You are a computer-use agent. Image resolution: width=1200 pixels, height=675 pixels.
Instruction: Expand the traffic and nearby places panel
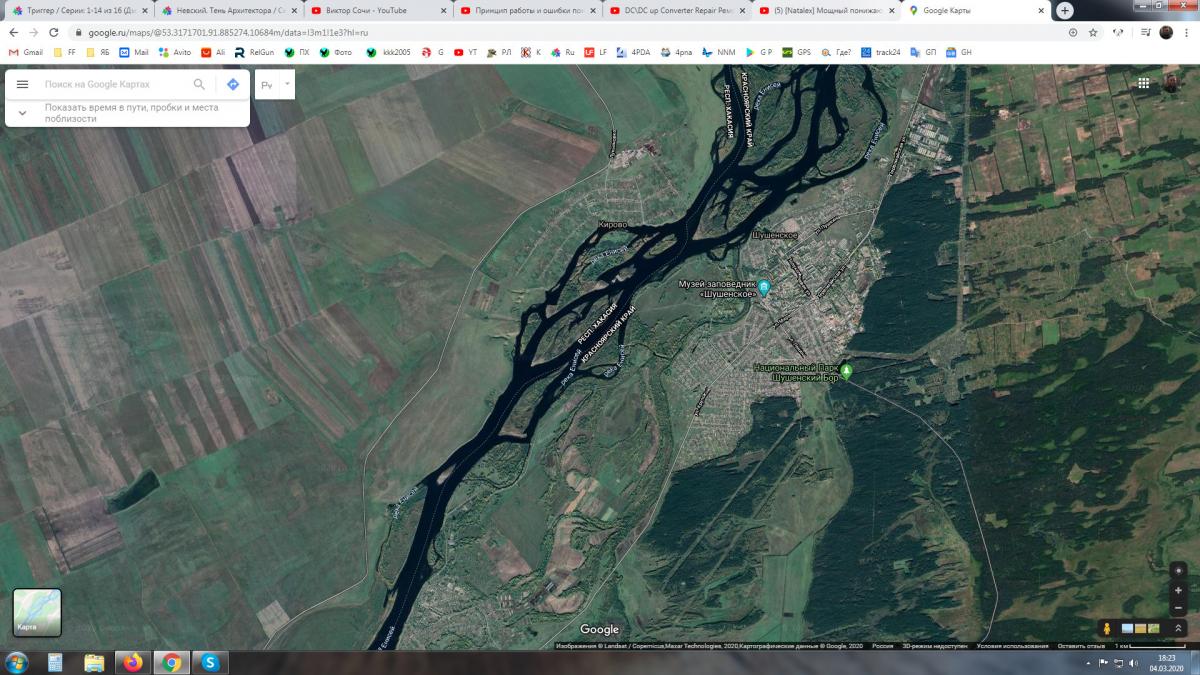click(x=22, y=113)
